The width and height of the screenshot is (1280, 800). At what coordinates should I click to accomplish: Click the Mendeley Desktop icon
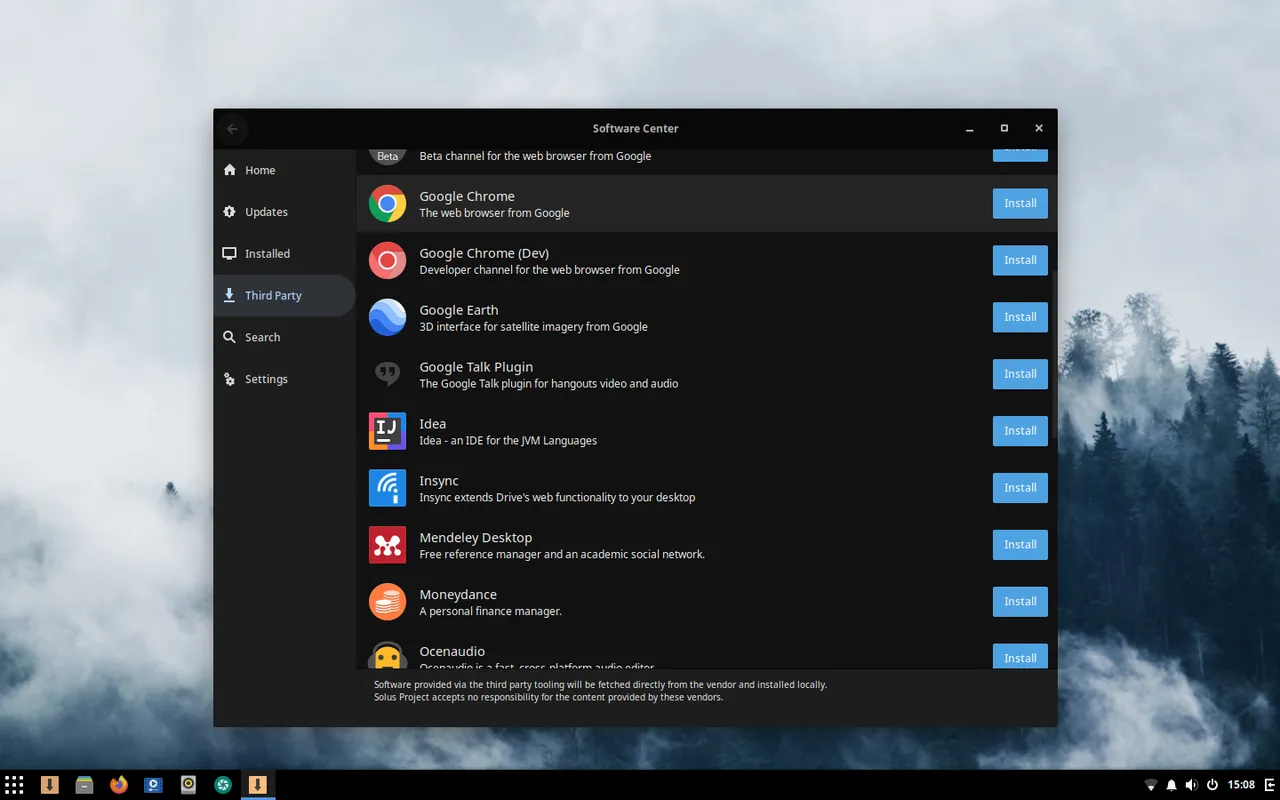click(387, 545)
